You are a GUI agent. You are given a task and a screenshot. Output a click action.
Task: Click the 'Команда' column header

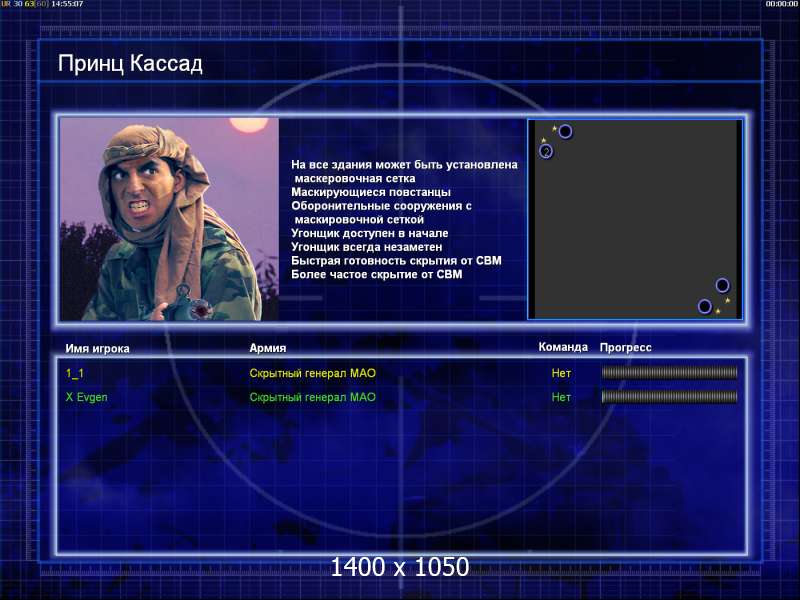pos(563,347)
